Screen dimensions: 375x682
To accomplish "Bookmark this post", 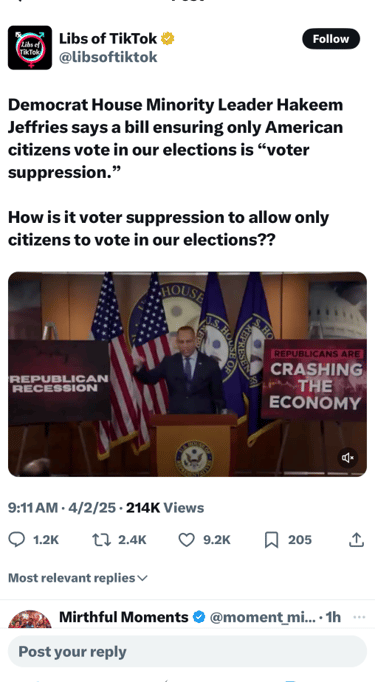I will (271, 540).
